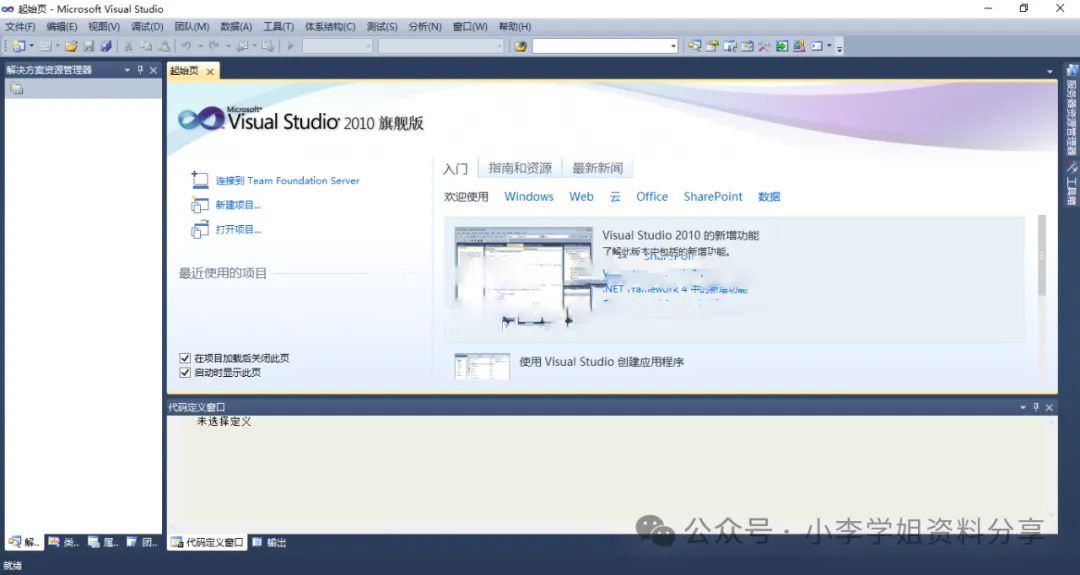This screenshot has width=1080, height=575.
Task: Open the Undo history dropdown arrow
Action: [200, 46]
